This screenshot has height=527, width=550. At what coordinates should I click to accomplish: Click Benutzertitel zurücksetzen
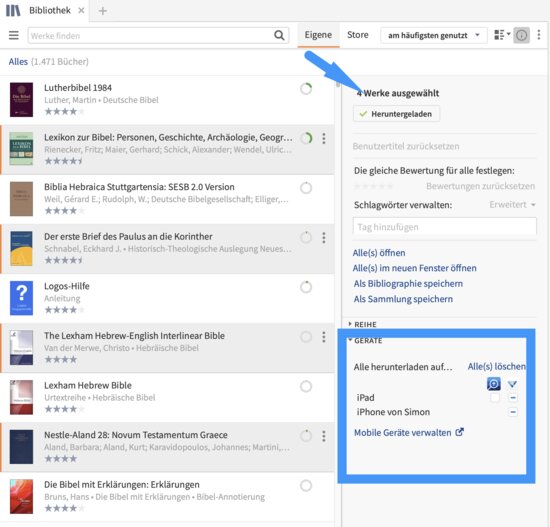406,146
